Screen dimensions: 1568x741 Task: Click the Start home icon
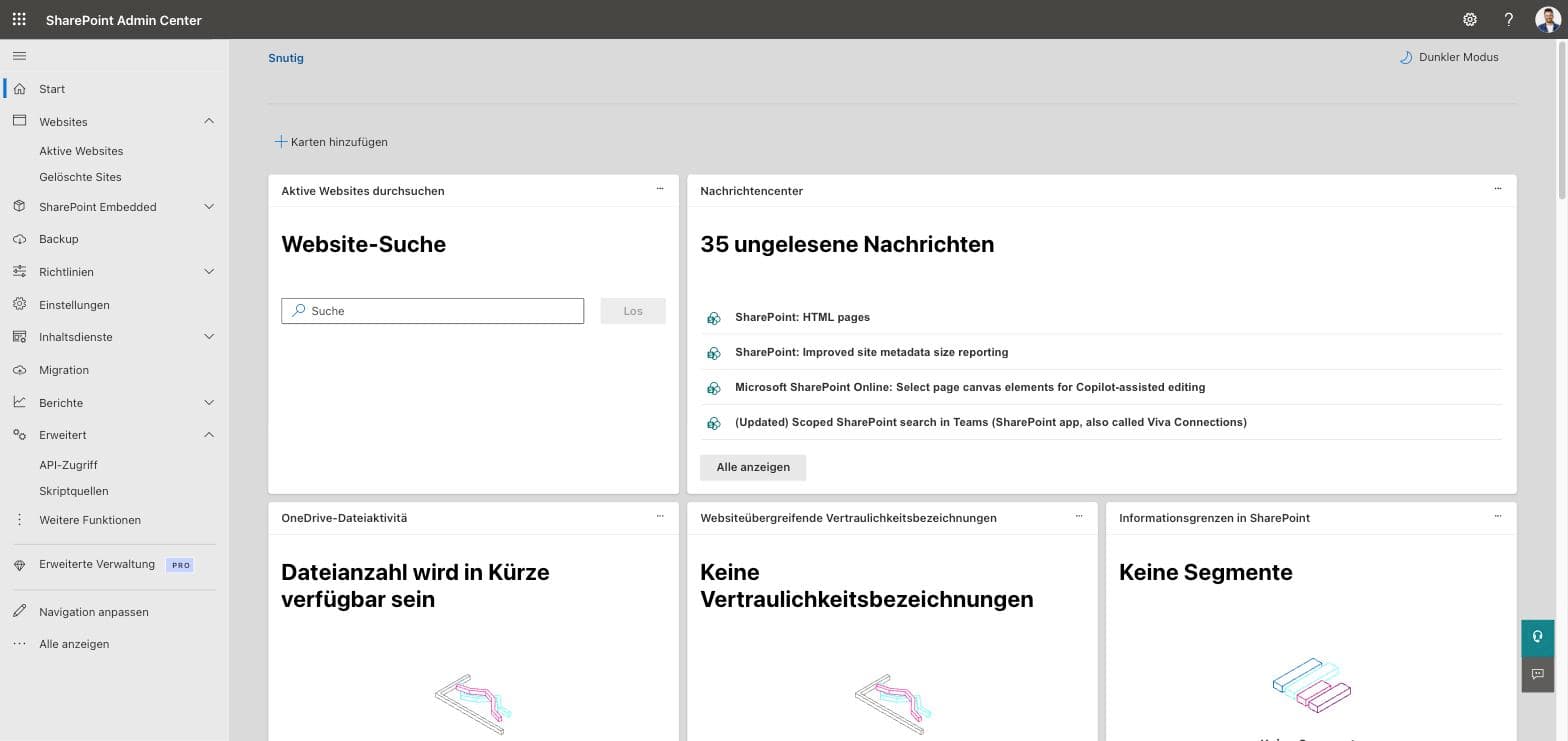pyautogui.click(x=19, y=89)
